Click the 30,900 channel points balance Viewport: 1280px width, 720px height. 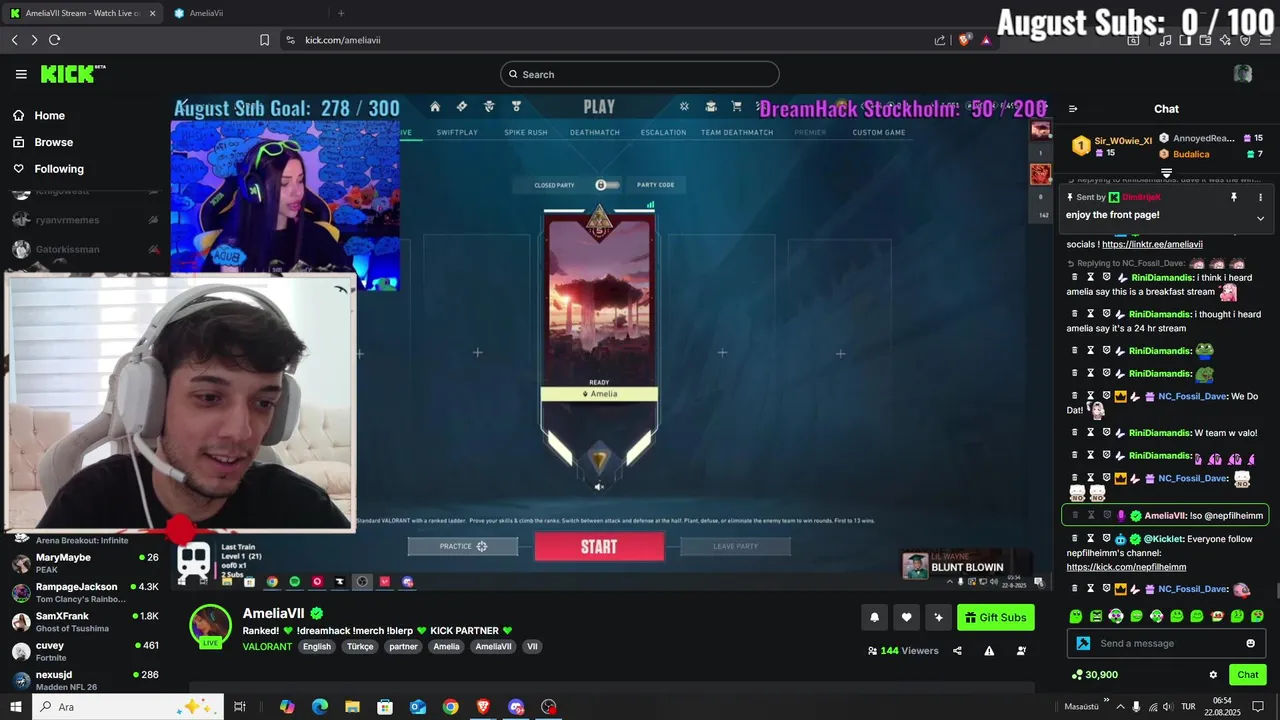[x=1094, y=675]
